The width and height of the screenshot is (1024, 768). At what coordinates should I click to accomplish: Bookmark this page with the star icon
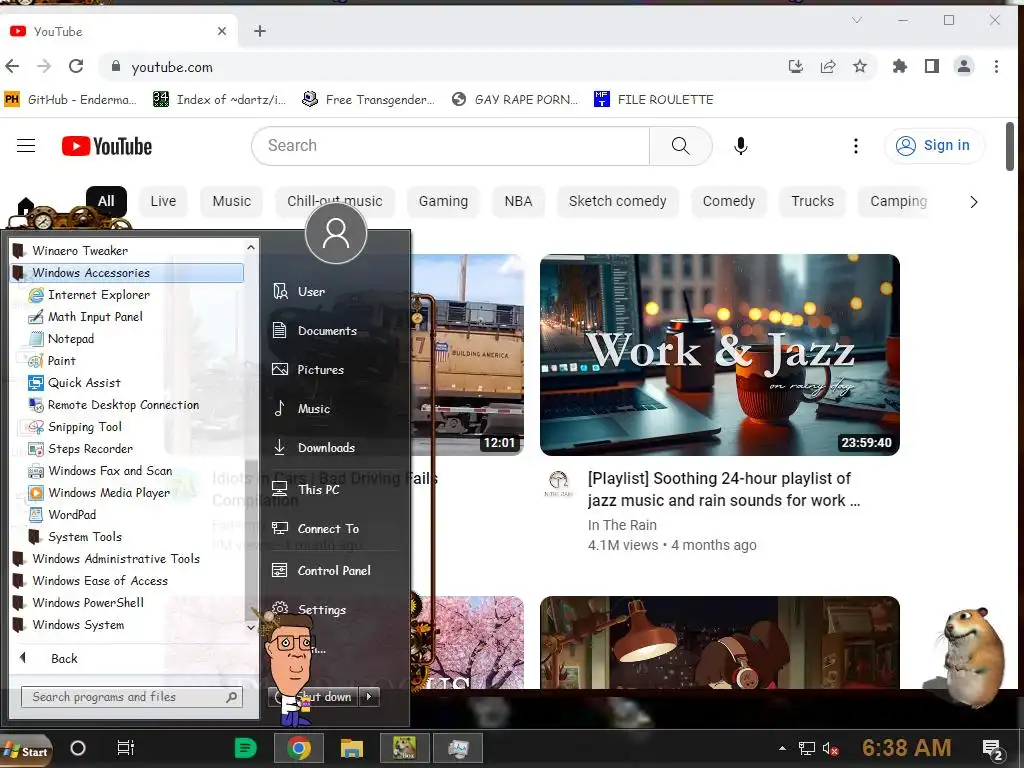(860, 66)
